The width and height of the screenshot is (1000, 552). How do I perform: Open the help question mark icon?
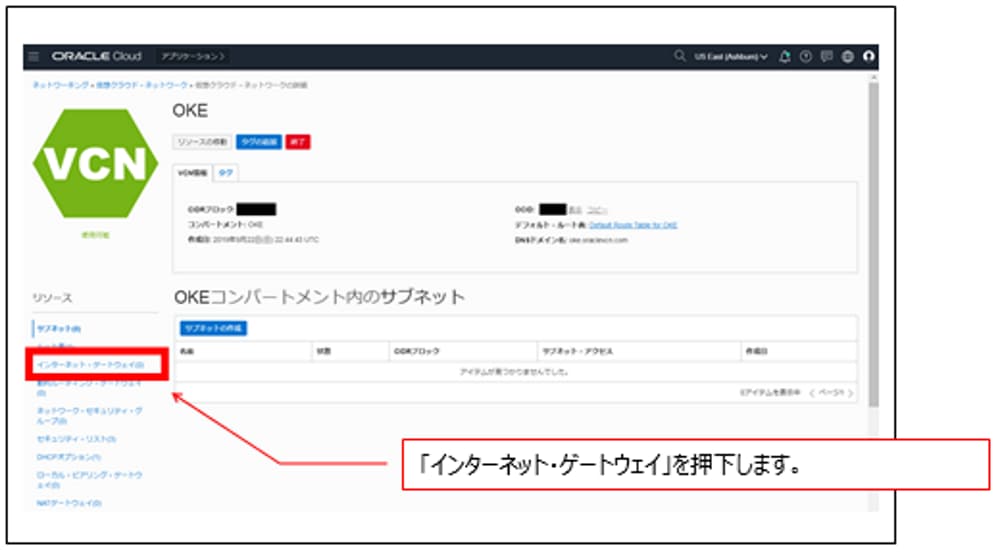tap(805, 57)
